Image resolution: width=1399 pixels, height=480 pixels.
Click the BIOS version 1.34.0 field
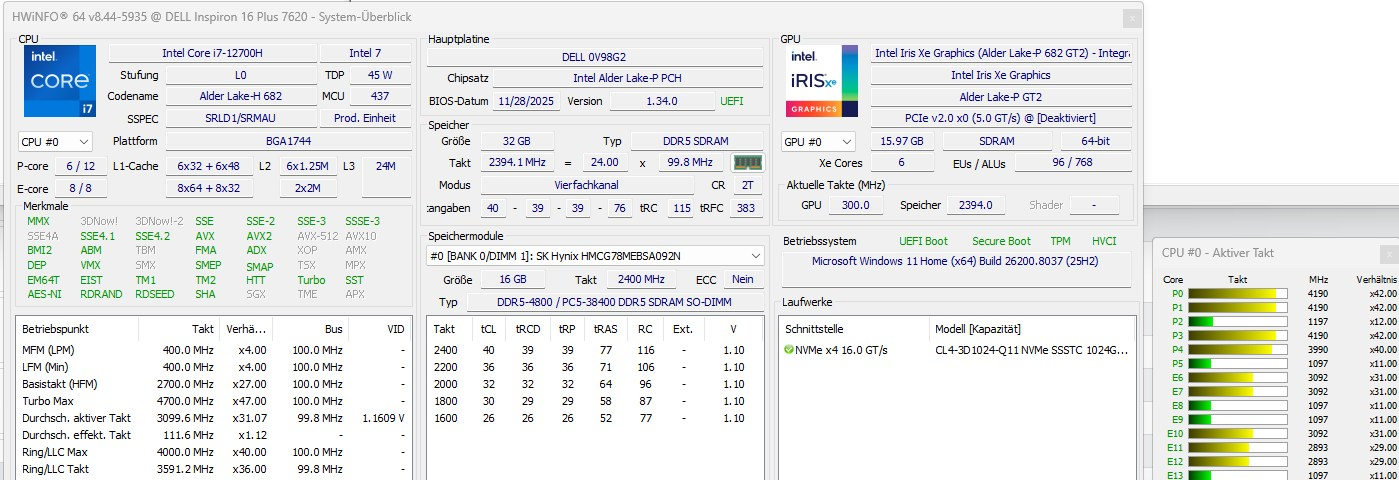pyautogui.click(x=661, y=101)
